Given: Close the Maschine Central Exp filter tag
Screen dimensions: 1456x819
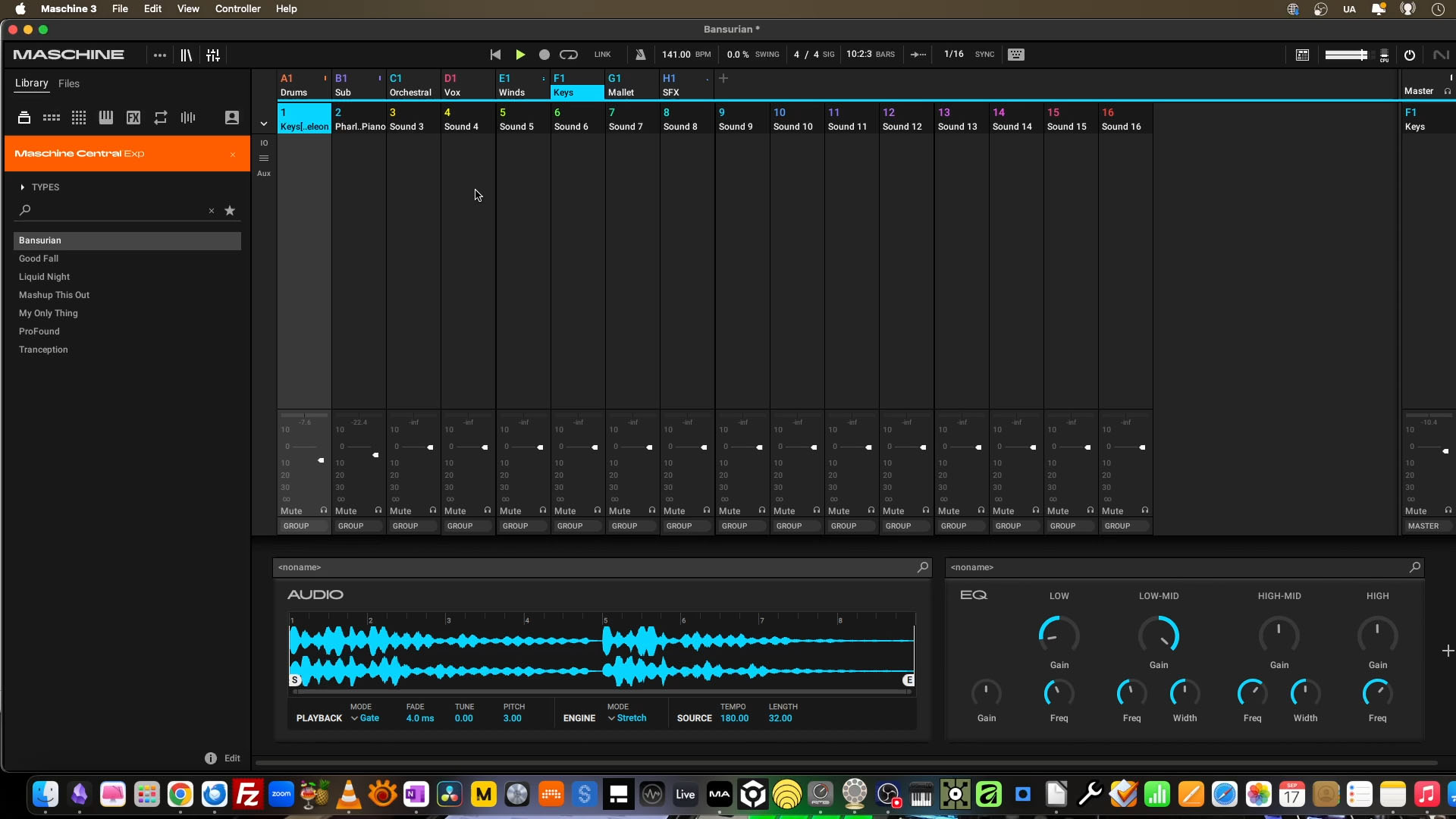Looking at the screenshot, I should tap(233, 154).
